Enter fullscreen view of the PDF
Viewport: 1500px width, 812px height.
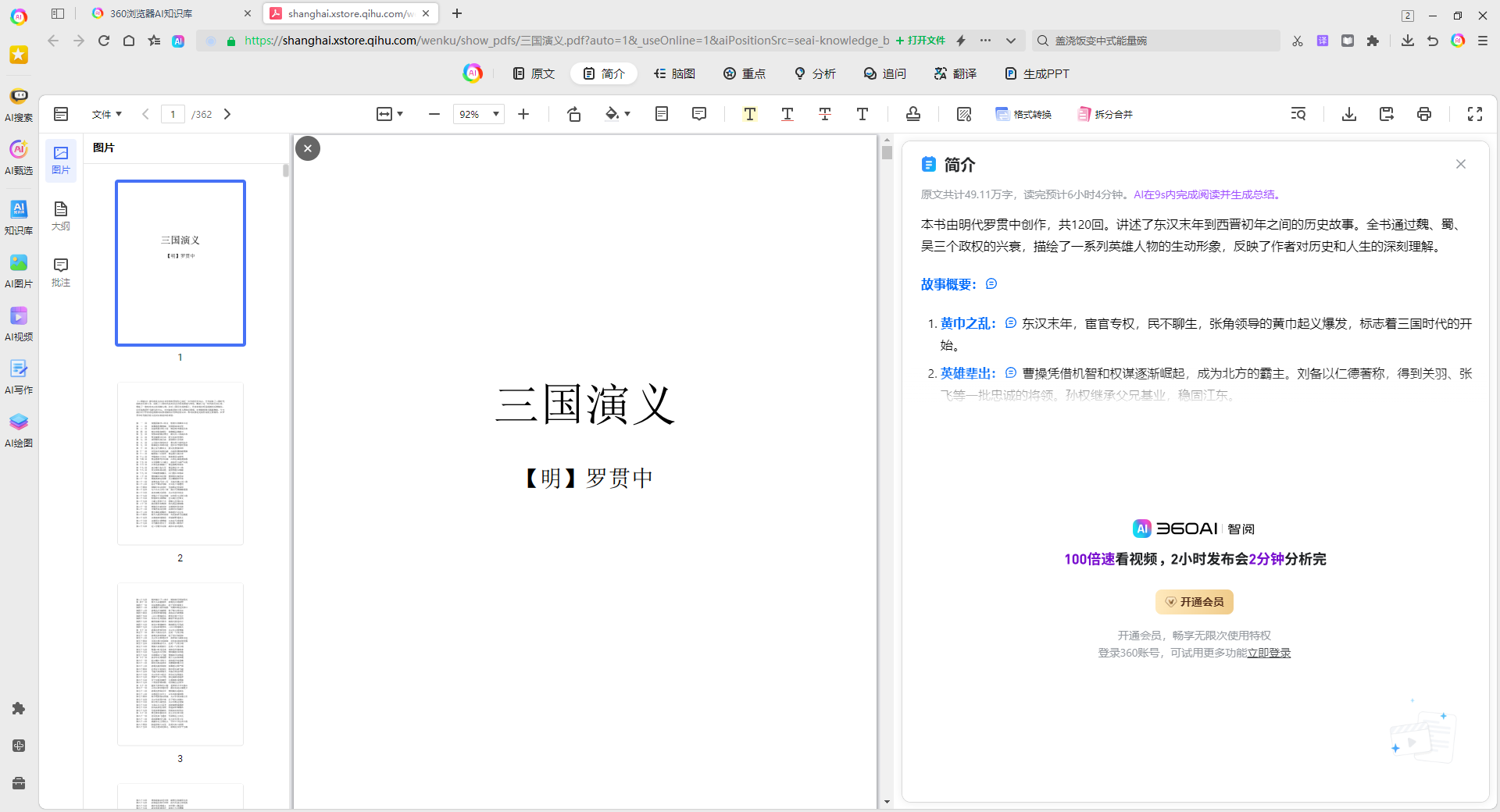pos(1474,114)
